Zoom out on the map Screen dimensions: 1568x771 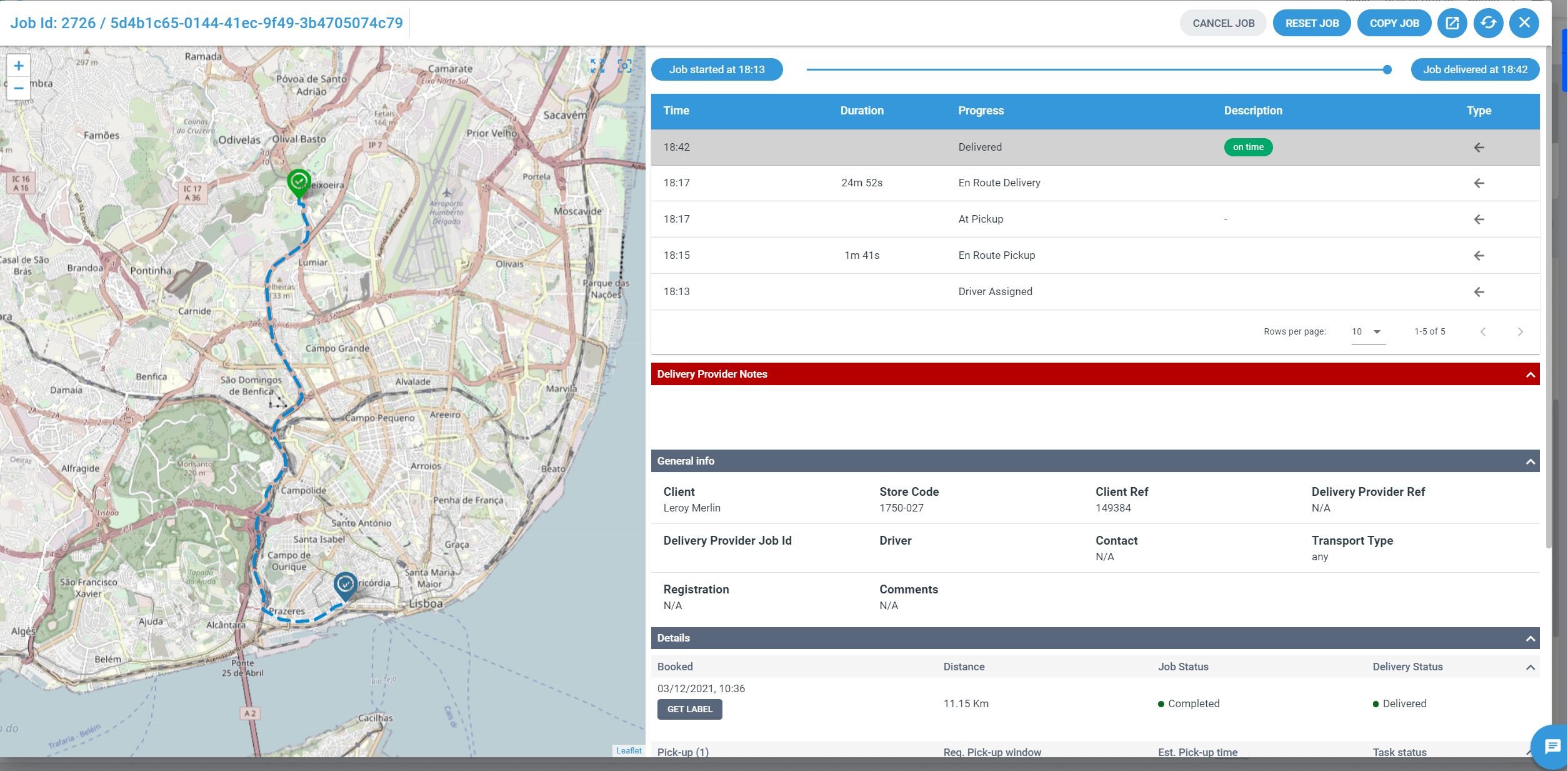pyautogui.click(x=19, y=88)
